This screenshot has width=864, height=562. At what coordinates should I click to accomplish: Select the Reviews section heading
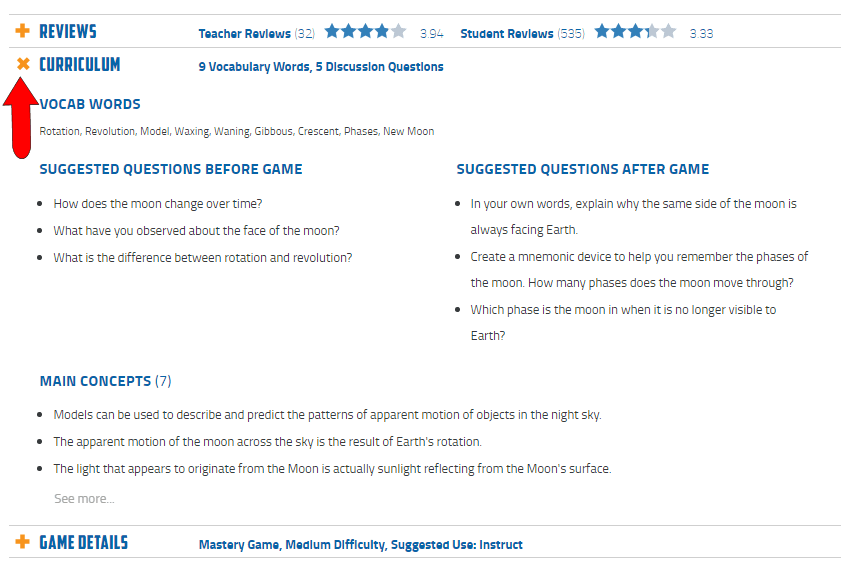pos(68,32)
